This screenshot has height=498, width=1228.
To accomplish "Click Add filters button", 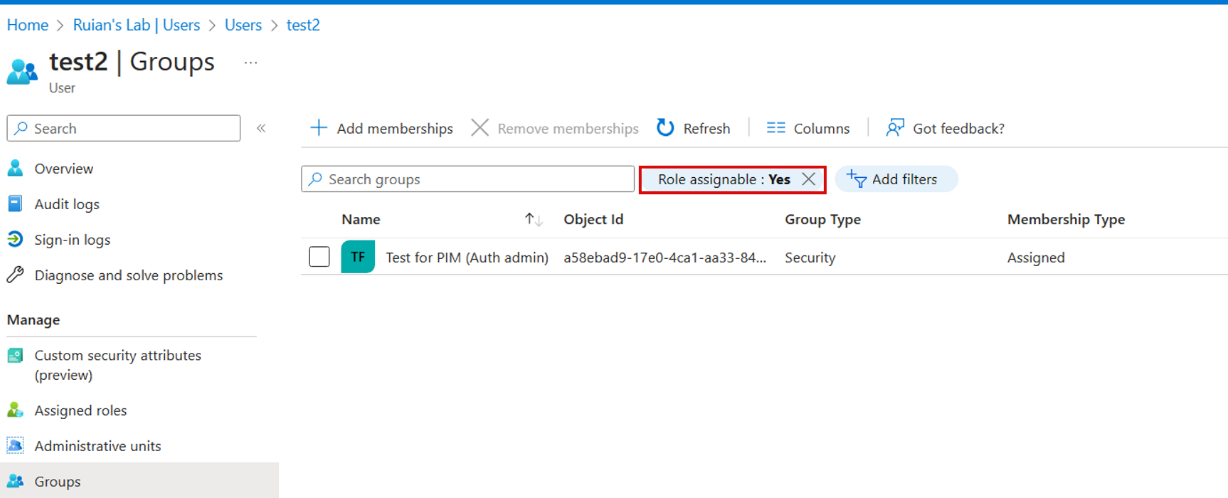I will click(896, 179).
